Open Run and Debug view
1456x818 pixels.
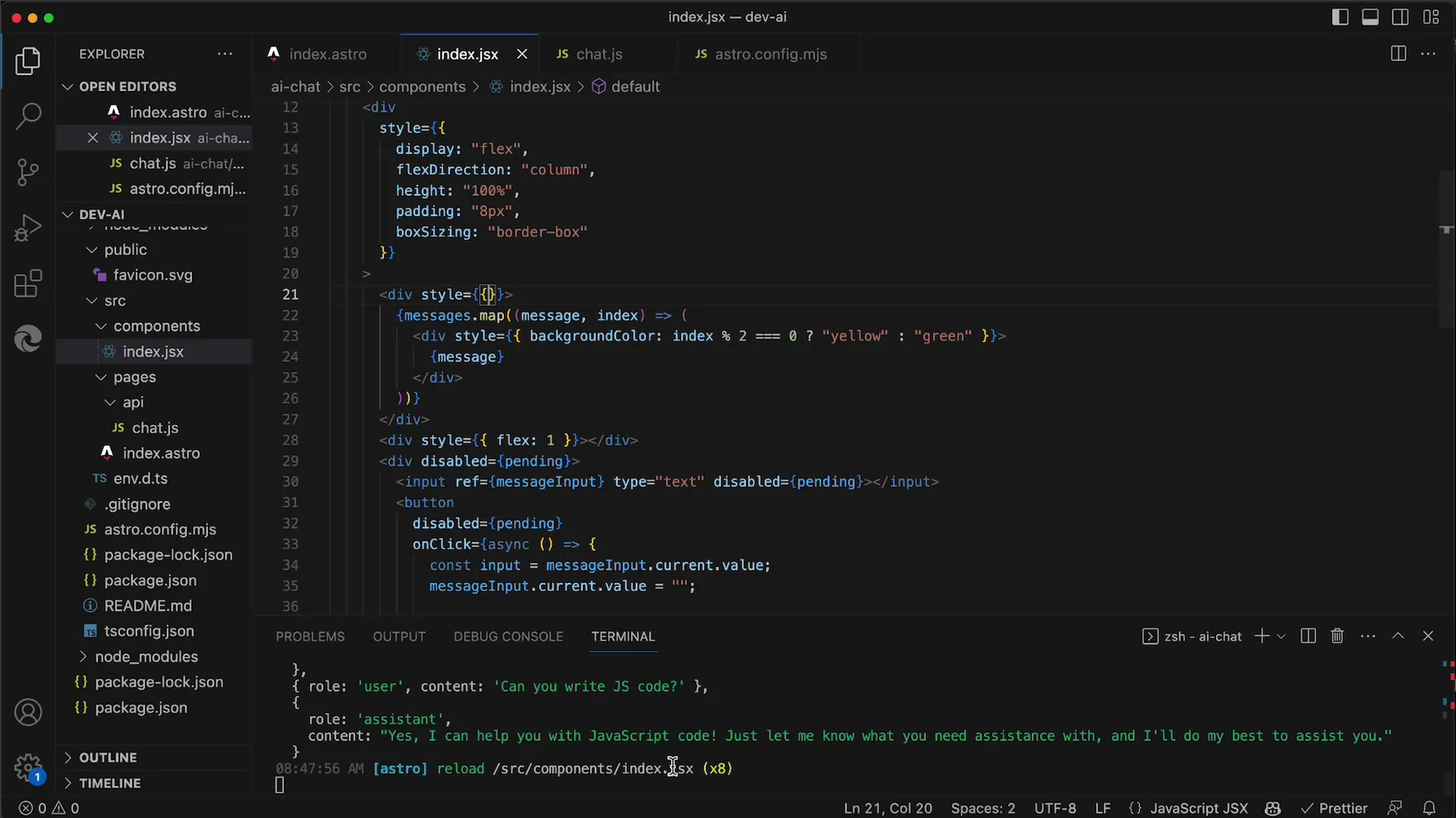pos(28,228)
